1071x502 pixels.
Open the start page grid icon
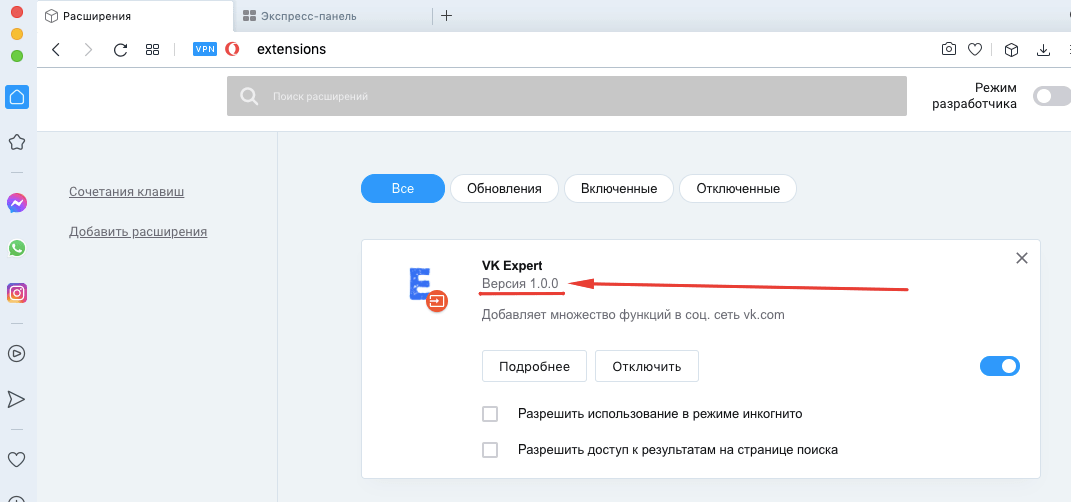point(152,49)
